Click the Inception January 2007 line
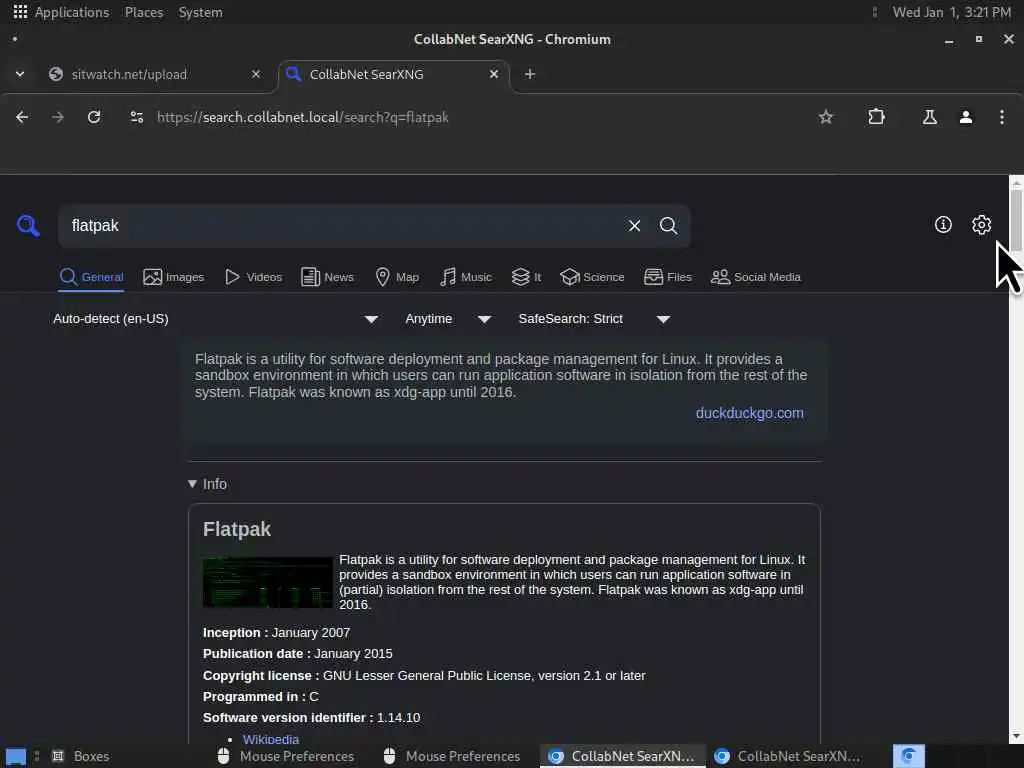This screenshot has height=768, width=1024. (x=276, y=632)
